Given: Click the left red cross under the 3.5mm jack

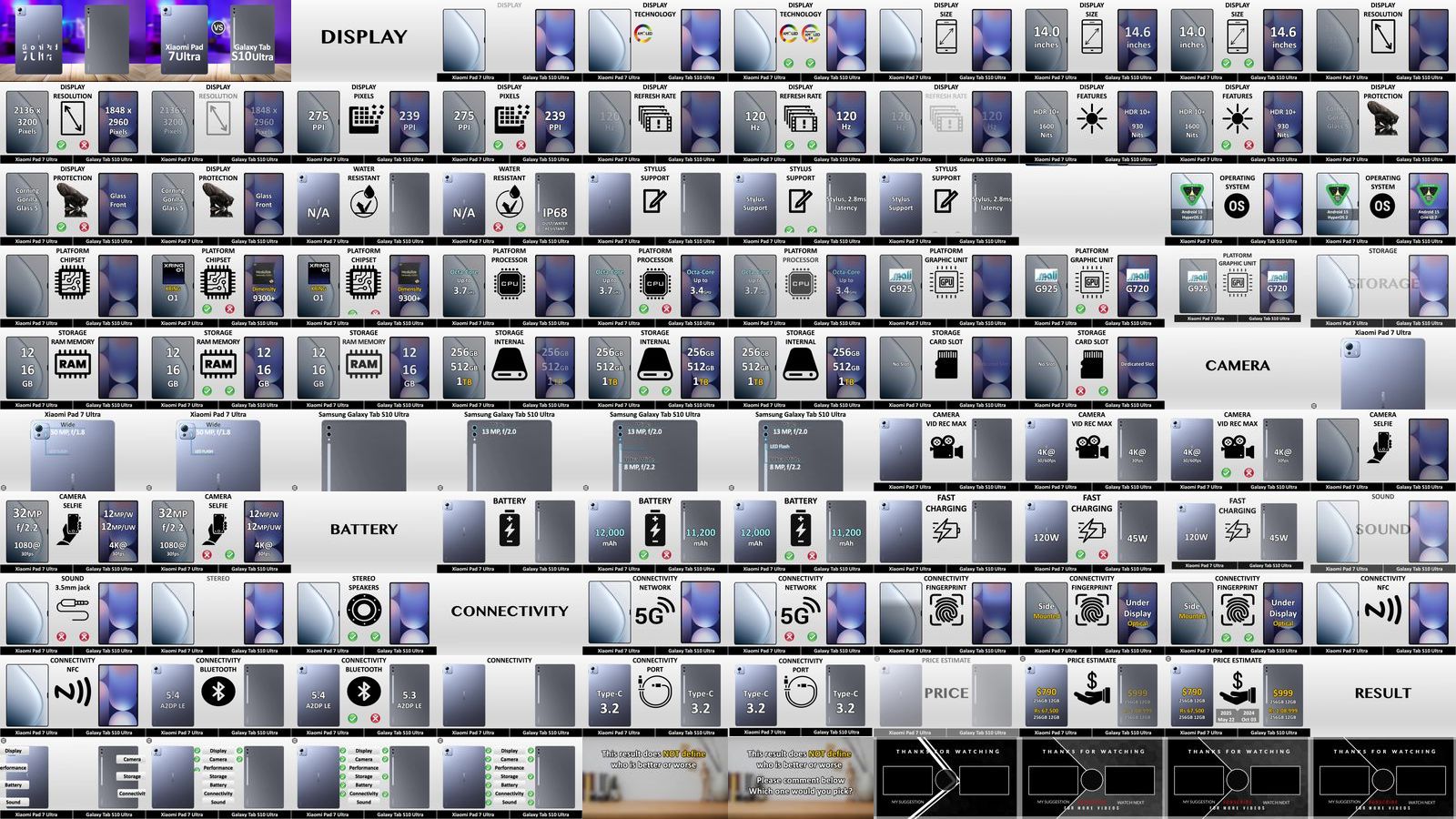Looking at the screenshot, I should point(61,636).
